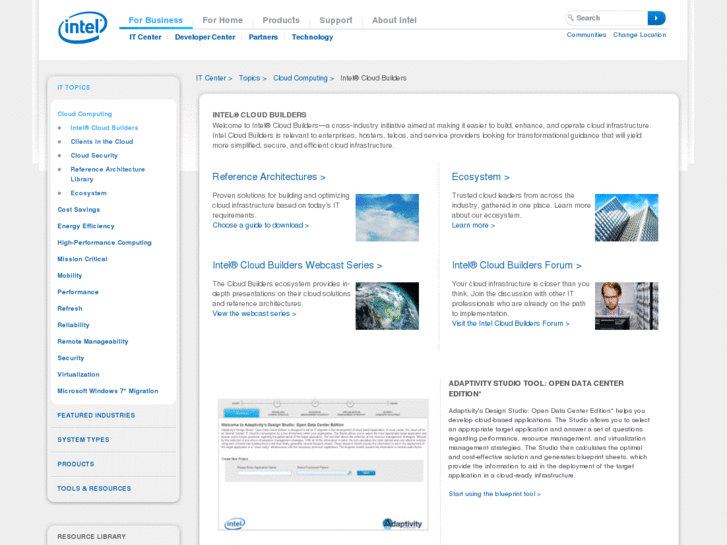Select Technology in the sub-navigation
This screenshot has height=545, width=727.
(x=312, y=37)
